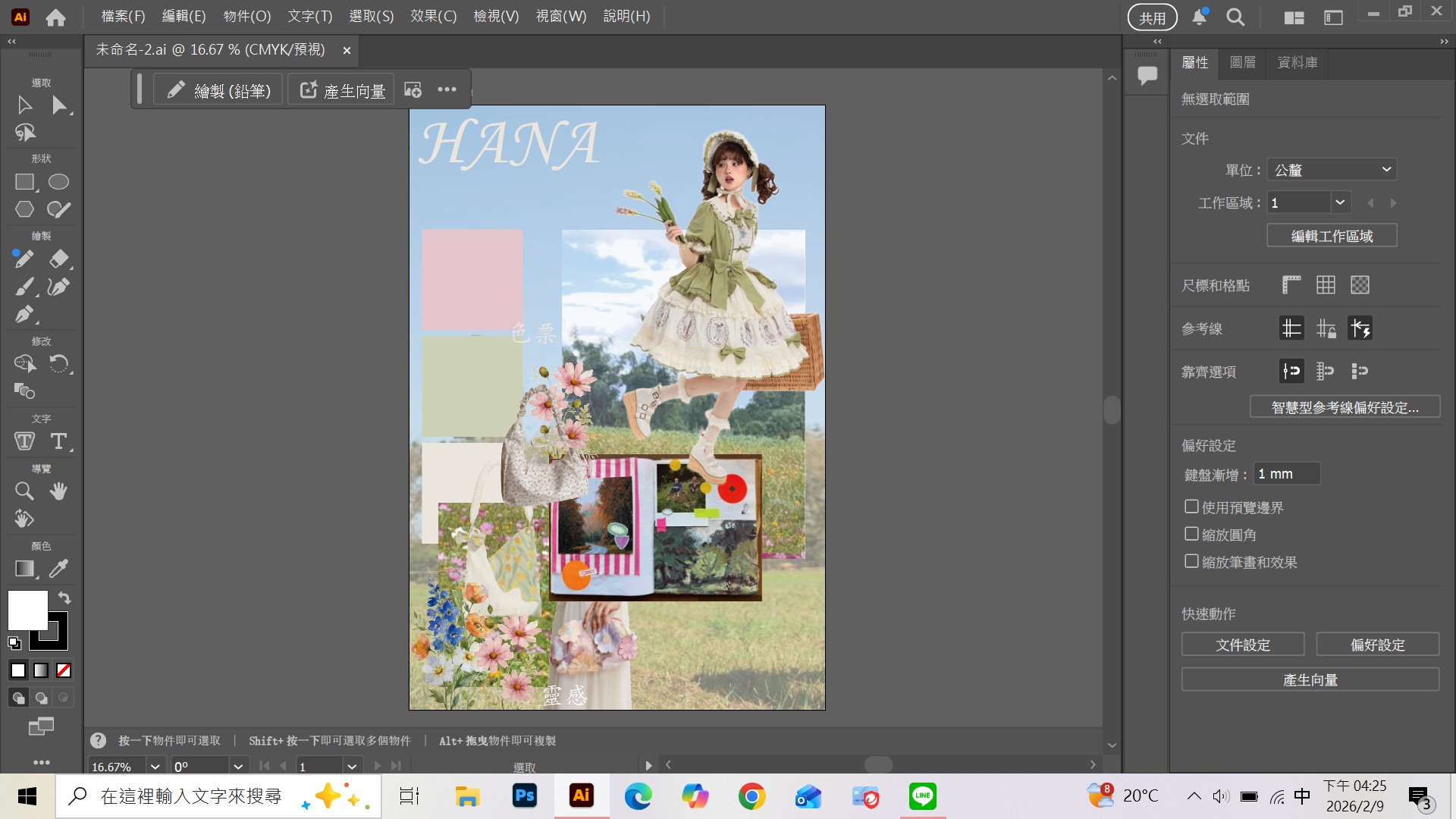
Task: Click the white fill color swatch
Action: (27, 610)
